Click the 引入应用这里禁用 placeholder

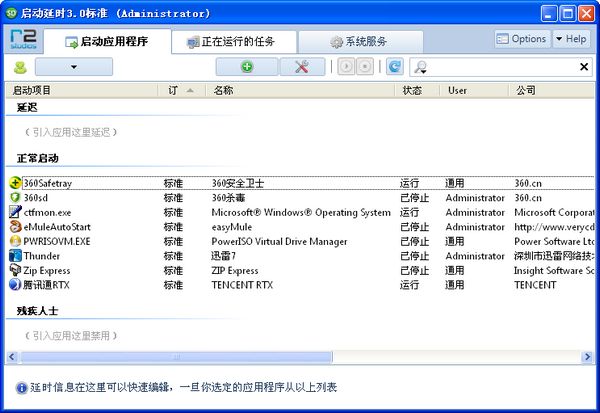point(71,336)
